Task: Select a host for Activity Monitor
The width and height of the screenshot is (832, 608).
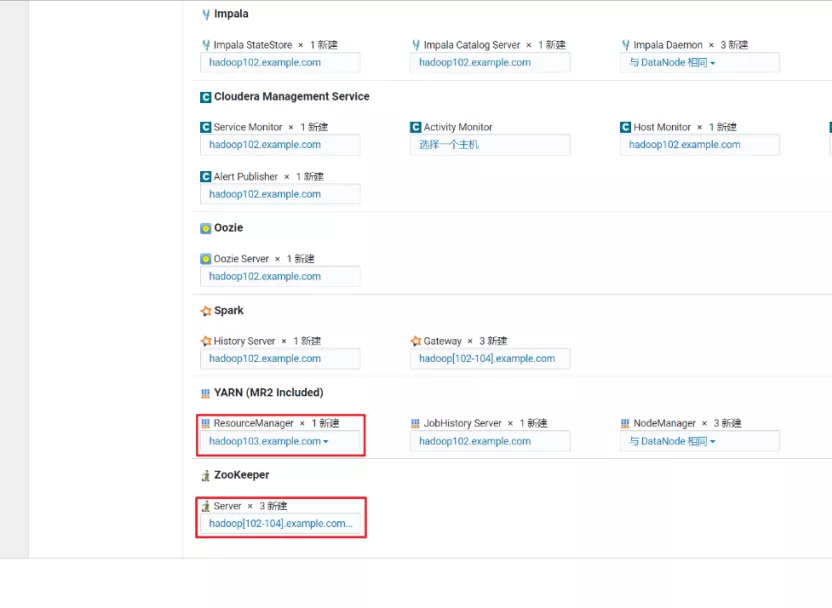Action: 490,145
